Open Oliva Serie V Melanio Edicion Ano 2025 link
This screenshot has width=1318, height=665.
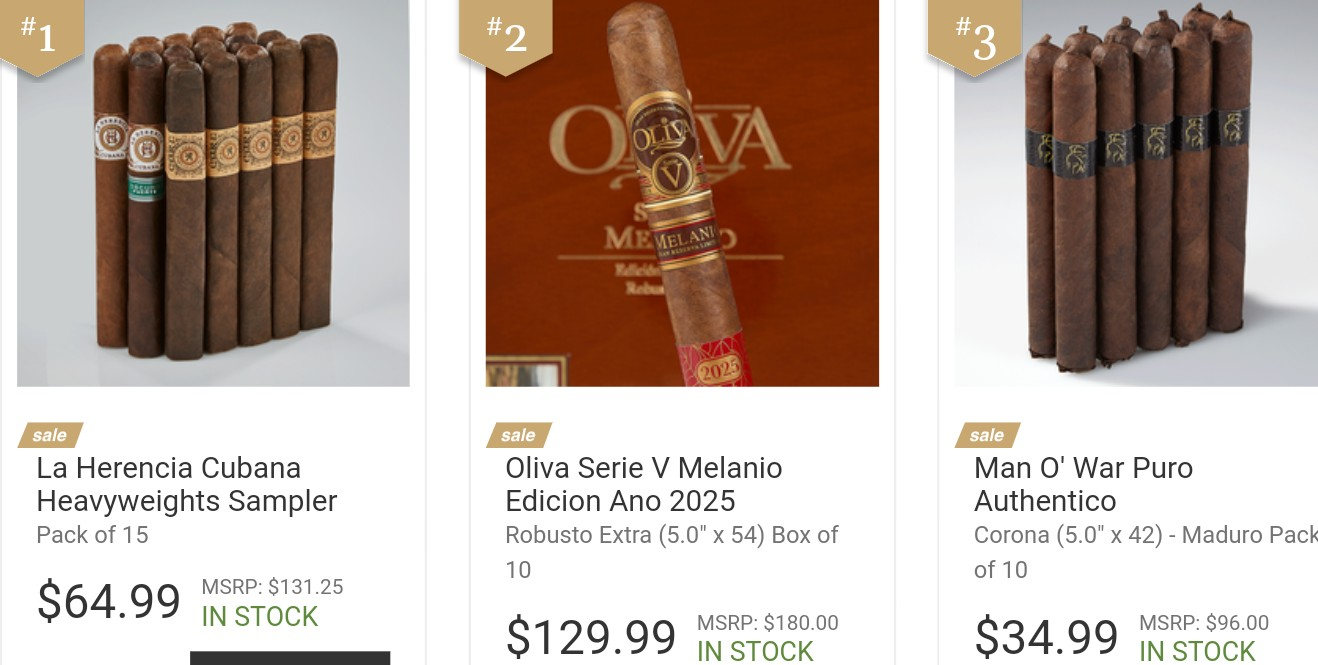644,484
